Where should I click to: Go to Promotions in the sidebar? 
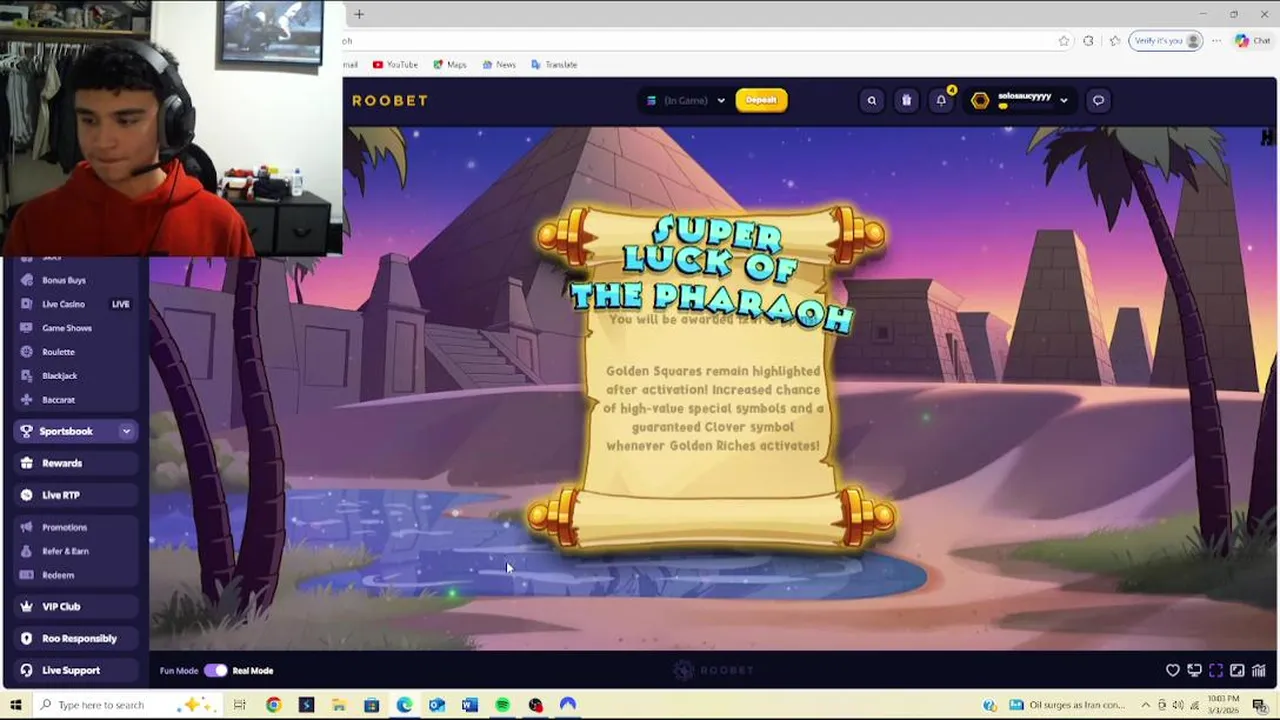coord(64,527)
